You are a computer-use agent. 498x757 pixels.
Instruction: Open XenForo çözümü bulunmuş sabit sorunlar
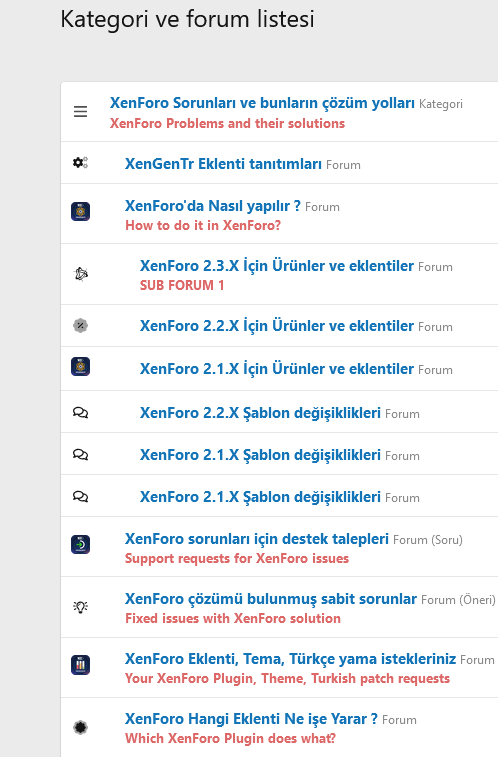click(x=271, y=599)
